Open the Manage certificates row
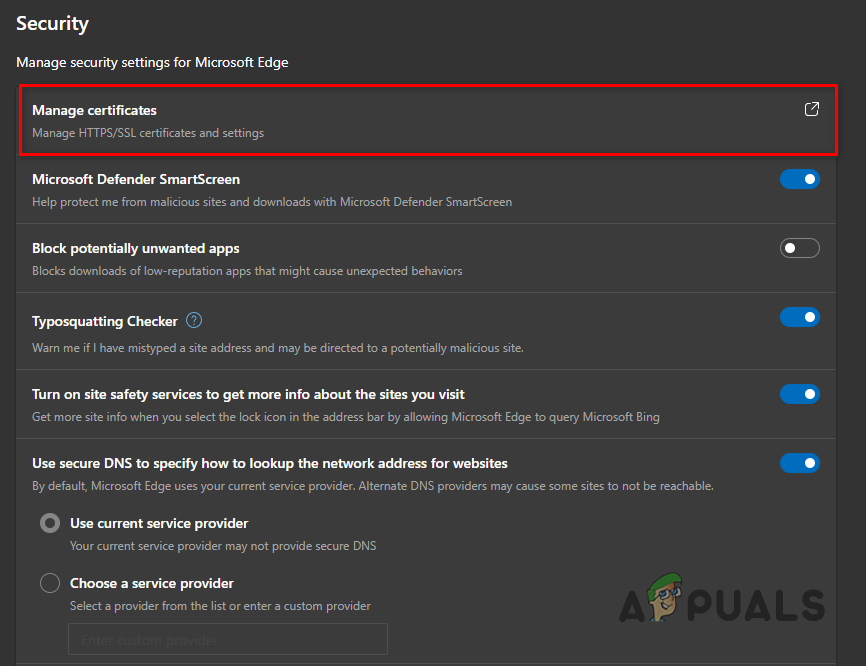 pyautogui.click(x=428, y=120)
